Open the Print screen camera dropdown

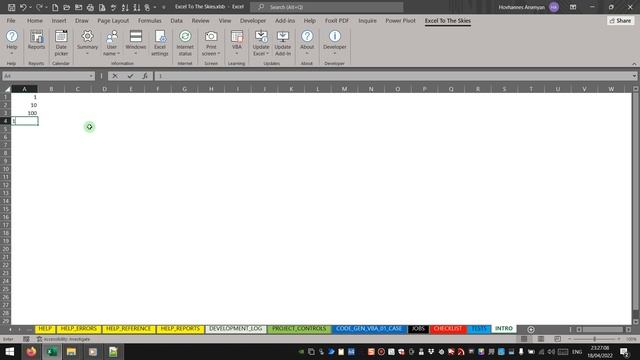click(211, 42)
